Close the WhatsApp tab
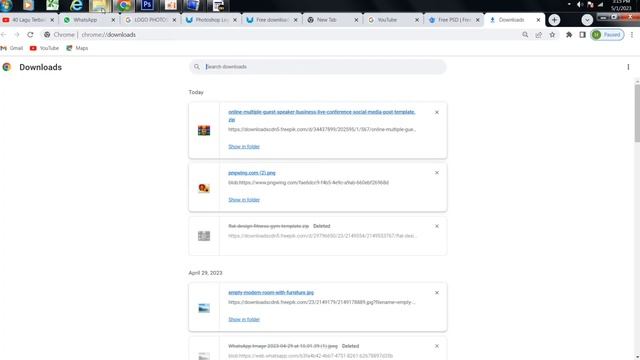Screen dimensions: 640x360 point(113,20)
